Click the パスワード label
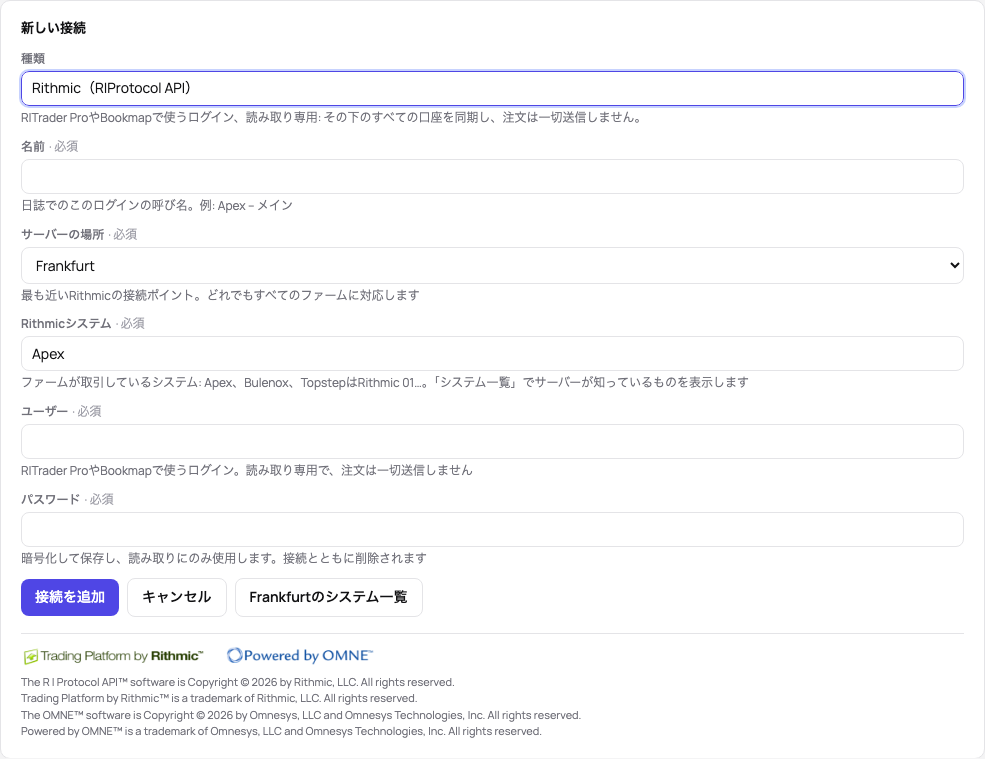The width and height of the screenshot is (985, 759). point(50,500)
